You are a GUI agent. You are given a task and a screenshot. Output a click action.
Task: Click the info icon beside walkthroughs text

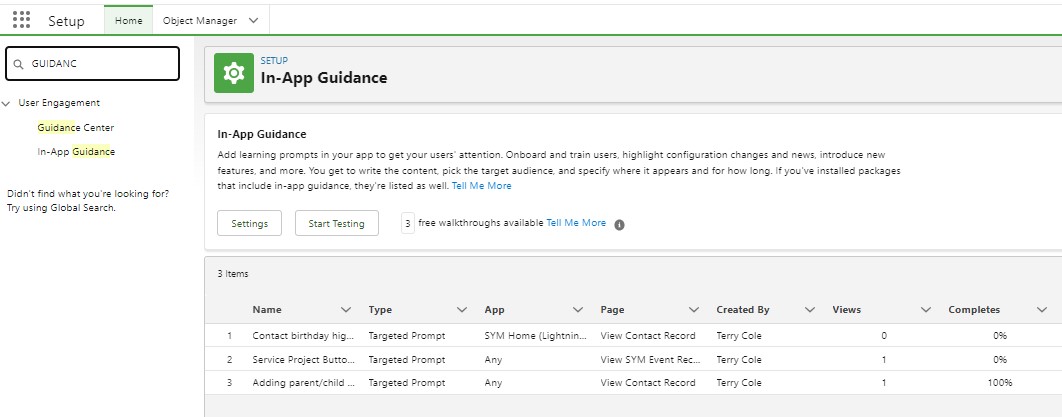pos(619,224)
